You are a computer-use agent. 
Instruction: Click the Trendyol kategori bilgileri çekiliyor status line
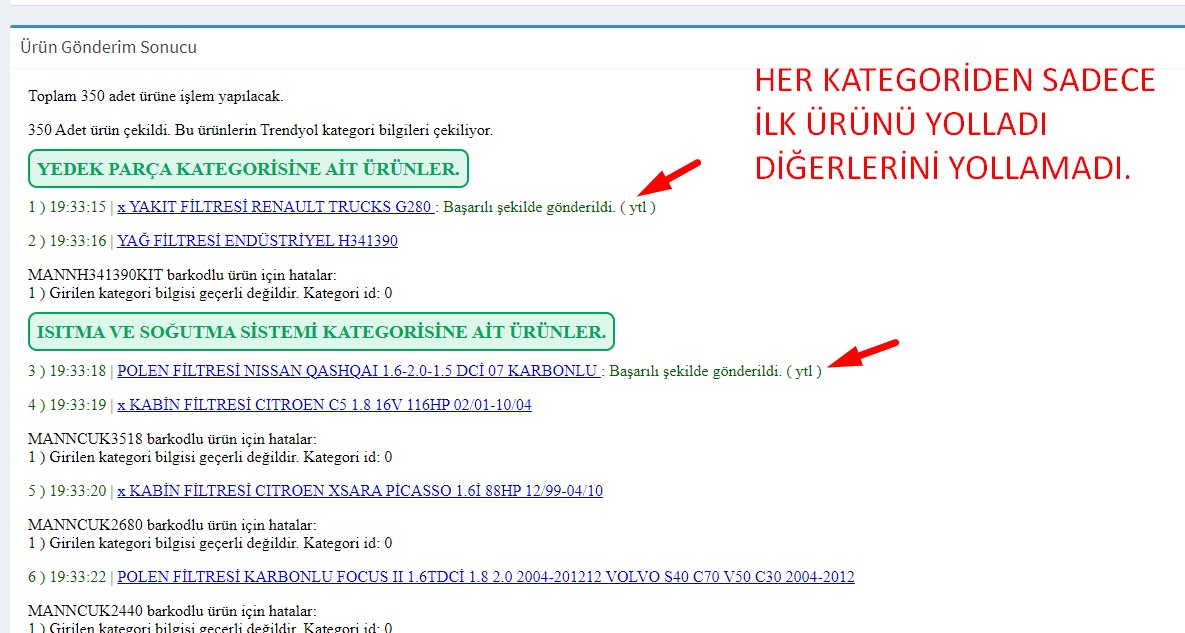260,130
